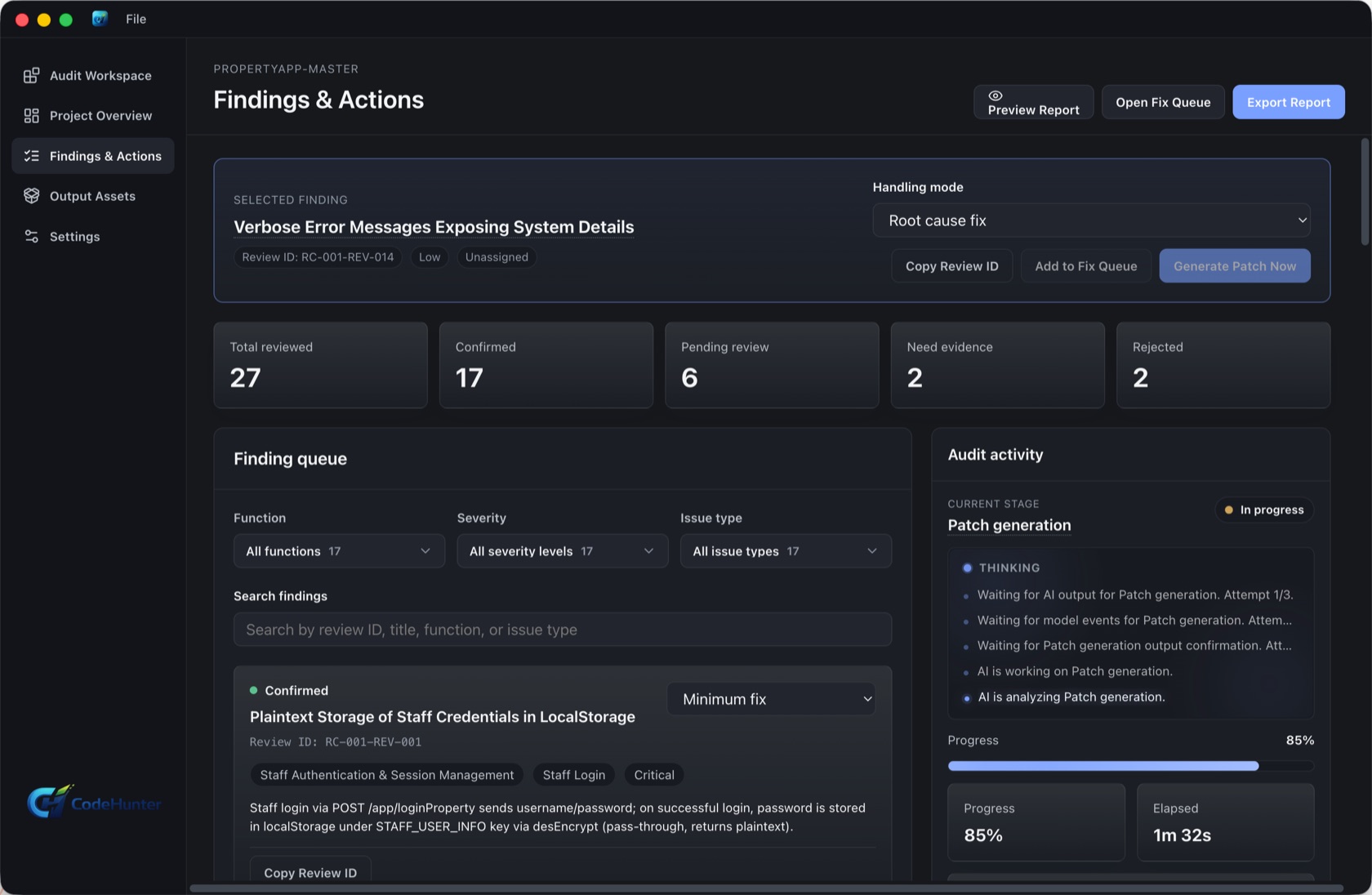Click the Findings & Actions checklist icon
Image resolution: width=1372 pixels, height=895 pixels.
[31, 156]
